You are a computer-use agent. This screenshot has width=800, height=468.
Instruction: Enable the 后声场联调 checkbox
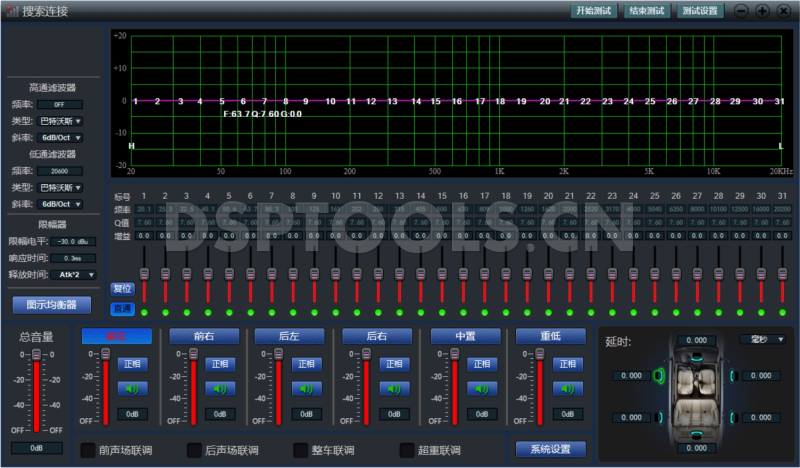194,450
